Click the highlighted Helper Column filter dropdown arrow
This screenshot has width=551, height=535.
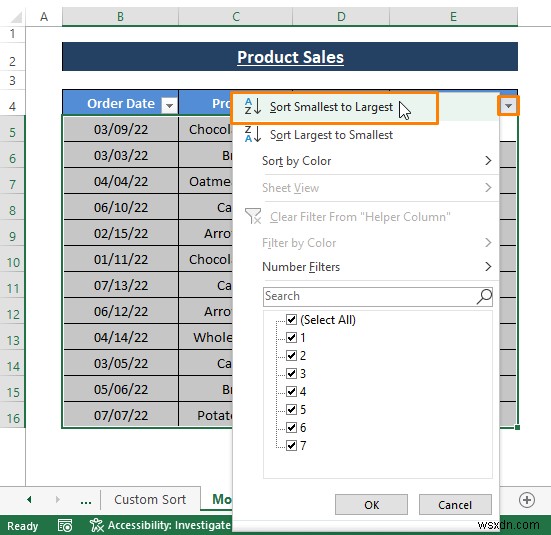508,105
